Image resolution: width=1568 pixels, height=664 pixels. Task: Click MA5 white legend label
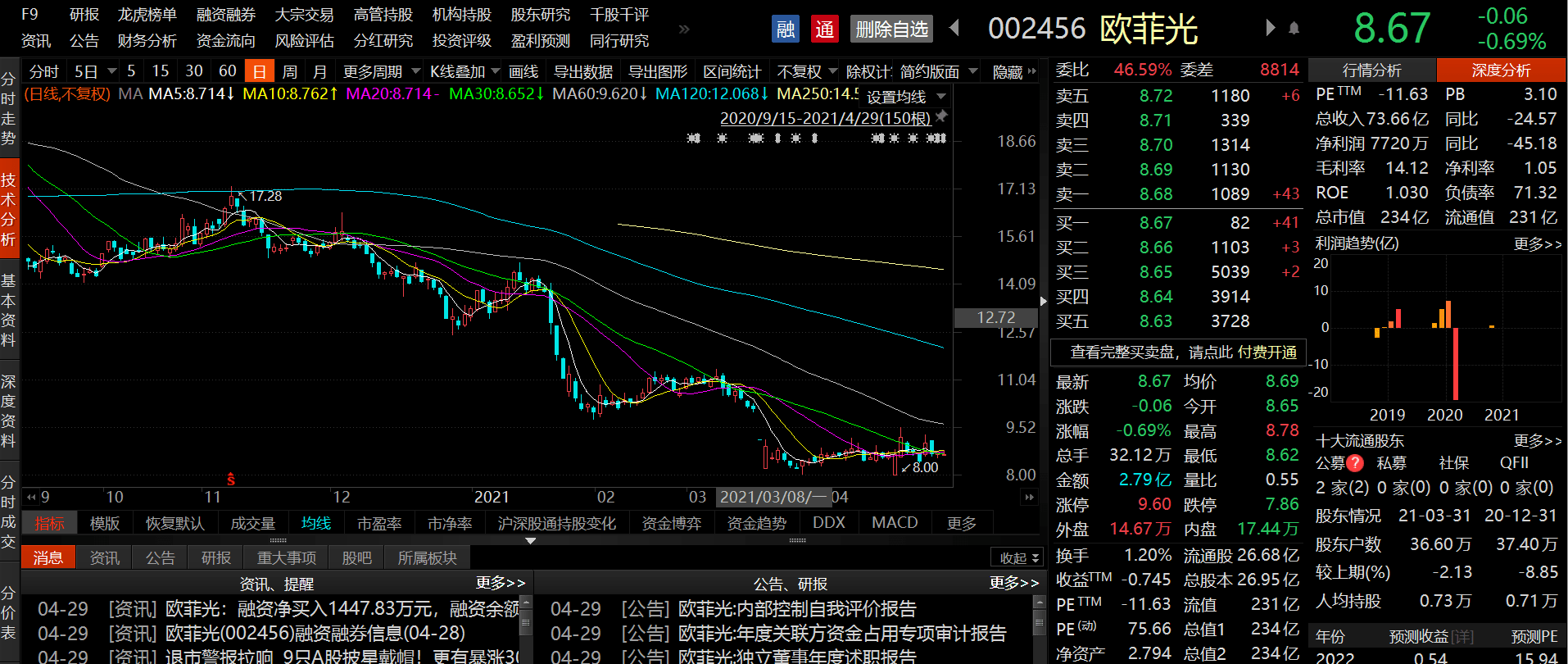coord(192,93)
